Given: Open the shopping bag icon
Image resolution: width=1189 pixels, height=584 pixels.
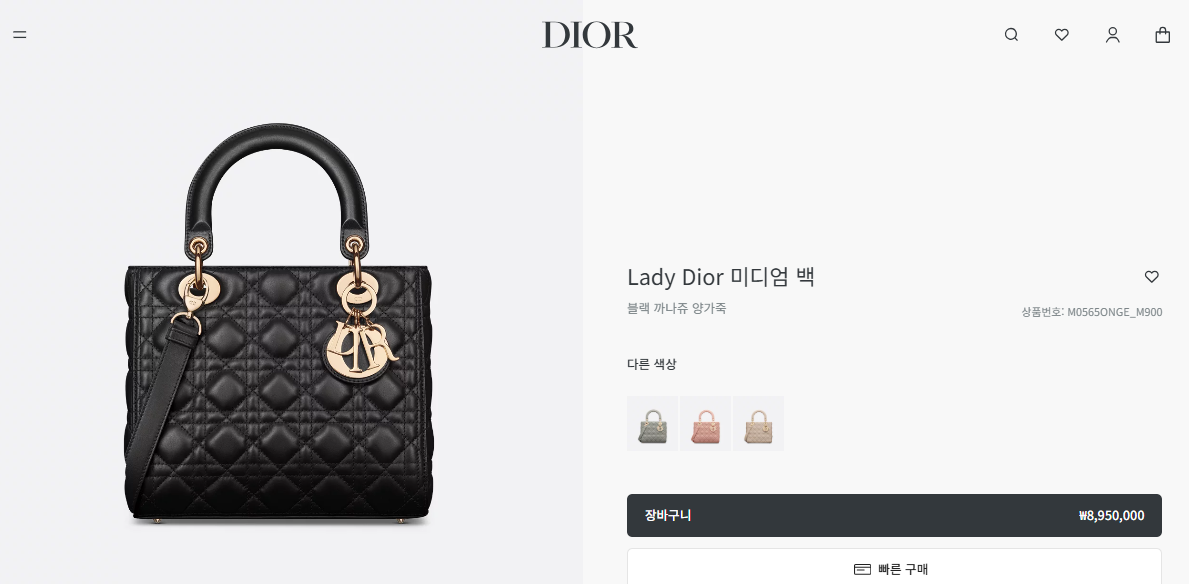Looking at the screenshot, I should (x=1162, y=35).
